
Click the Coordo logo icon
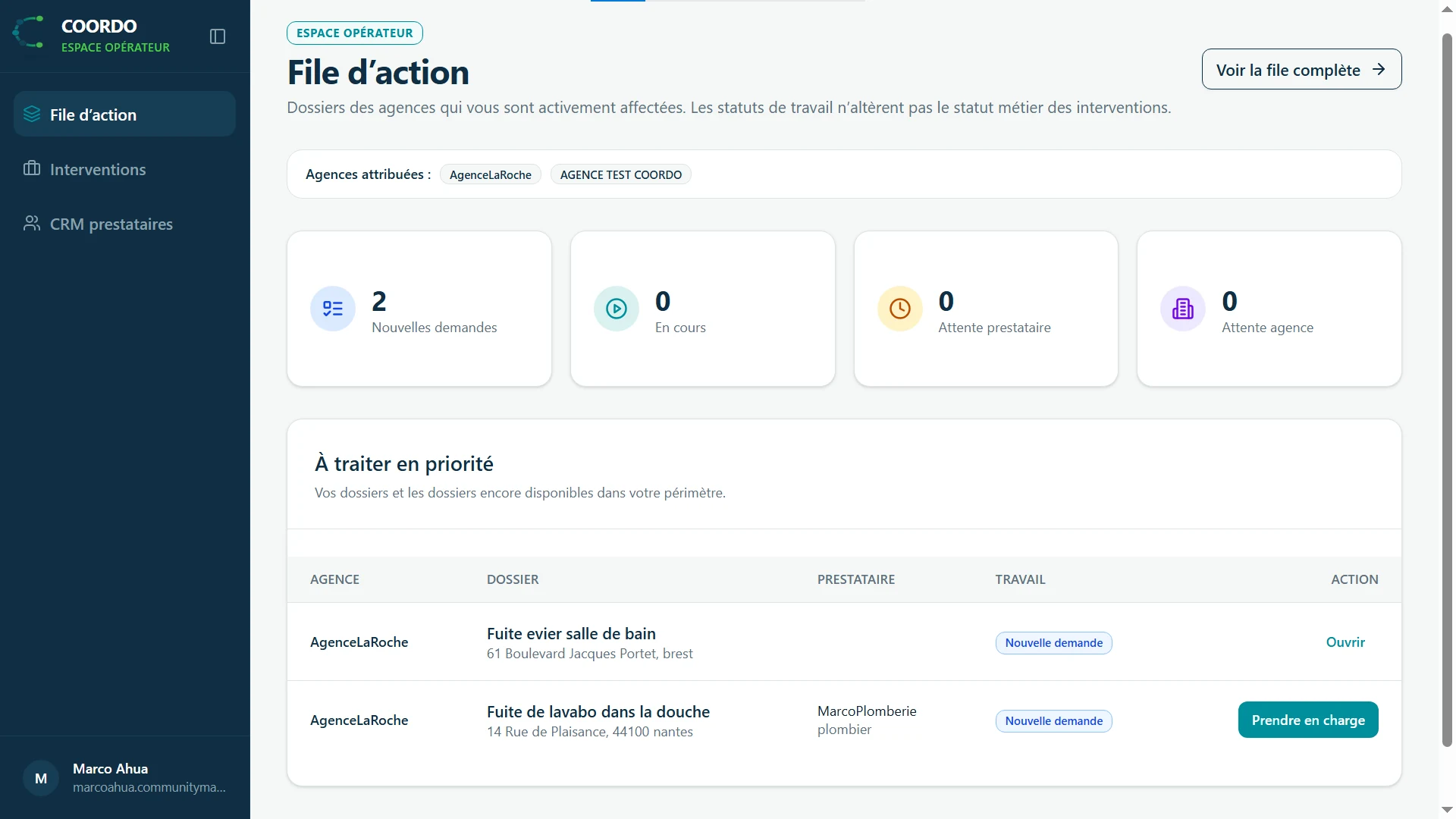click(x=29, y=32)
